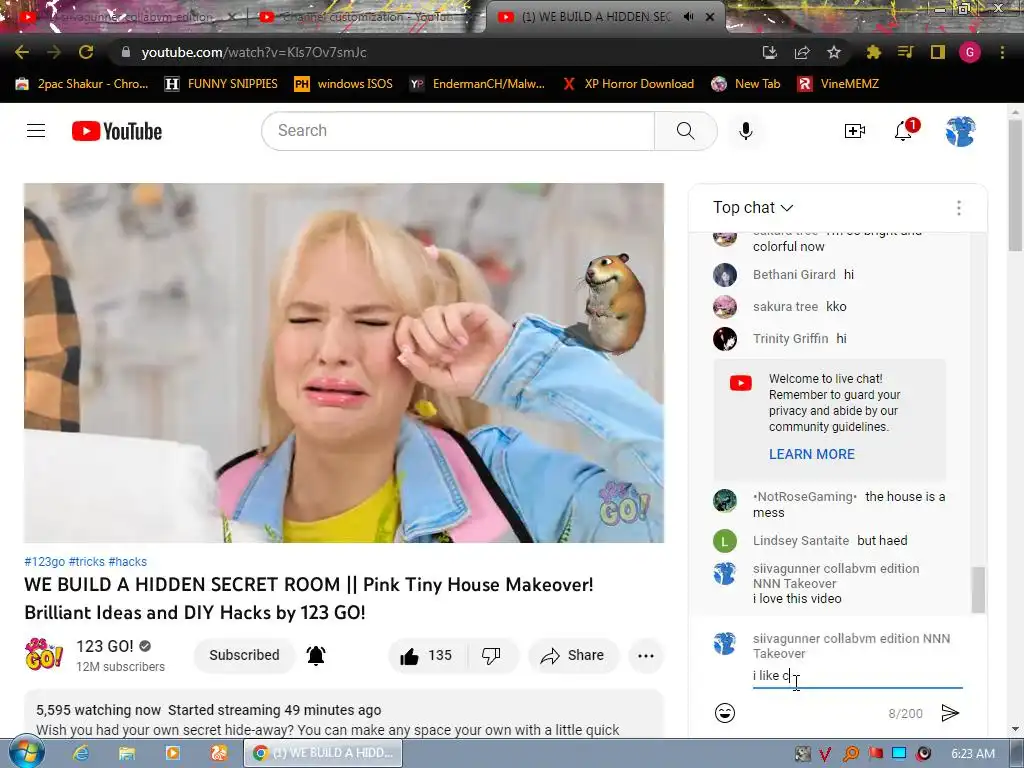This screenshot has height=768, width=1024.
Task: Click the install app icon in address bar
Action: 770,52
